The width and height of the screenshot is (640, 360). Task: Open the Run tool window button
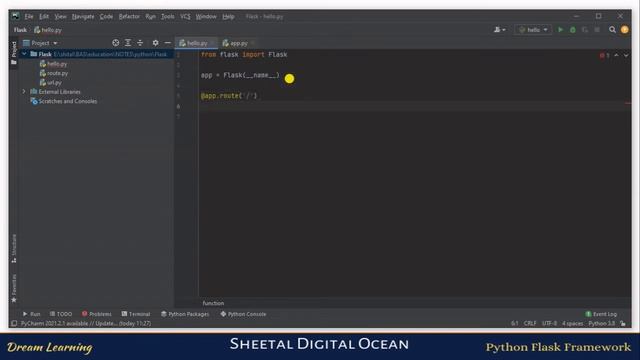31,314
